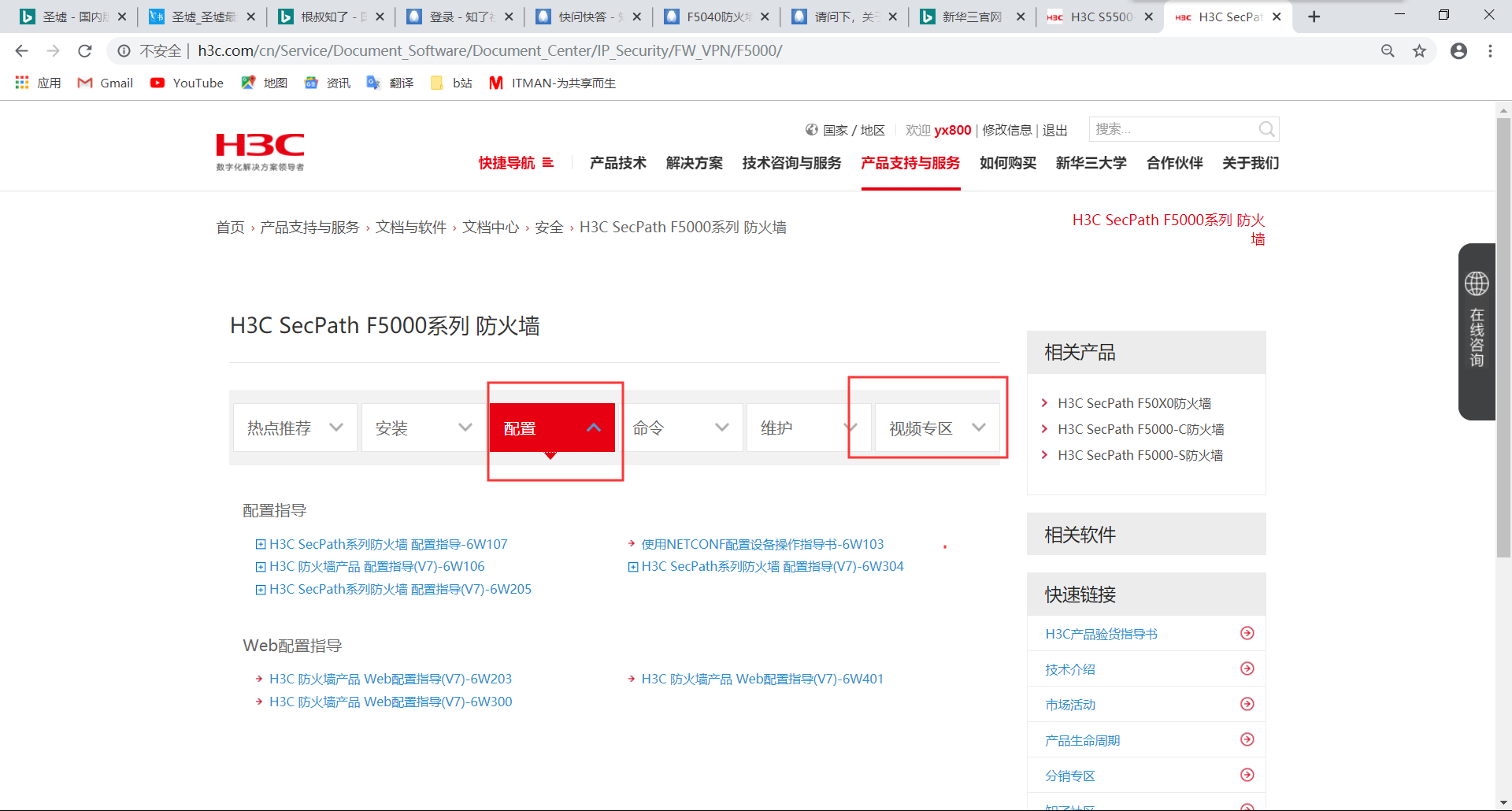Open the 技术咨询与服务 nav item
The height and width of the screenshot is (811, 1512).
point(792,163)
